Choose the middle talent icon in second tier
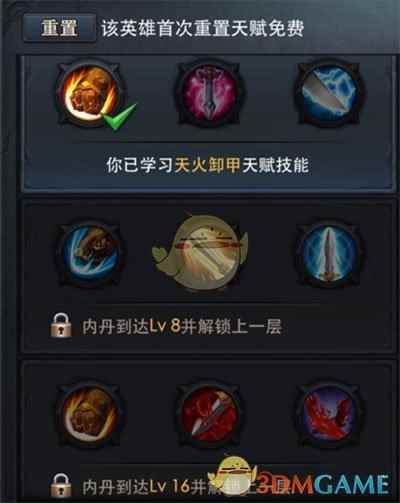400x503 pixels. point(207,253)
